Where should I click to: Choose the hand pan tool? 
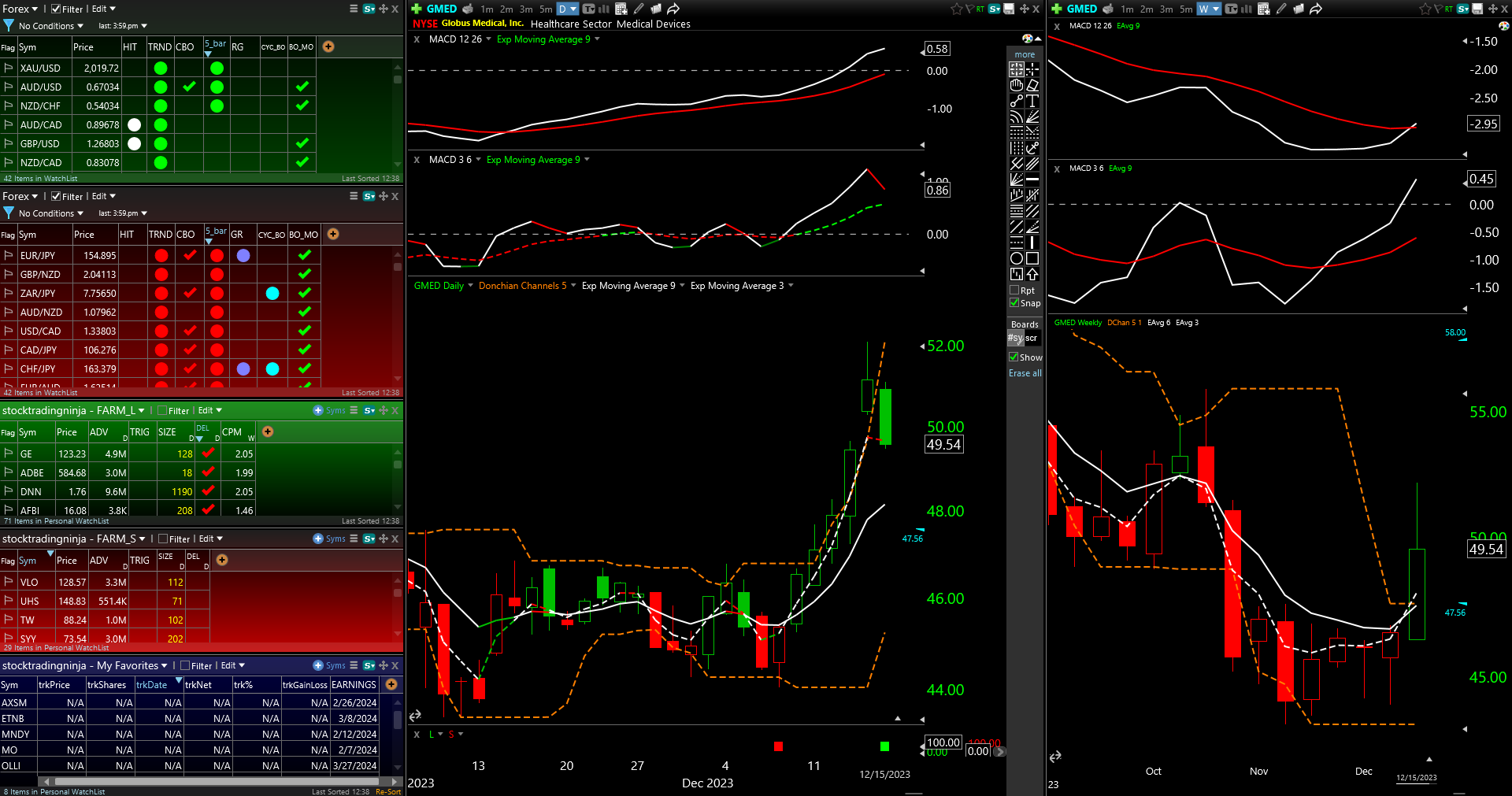tap(1017, 85)
